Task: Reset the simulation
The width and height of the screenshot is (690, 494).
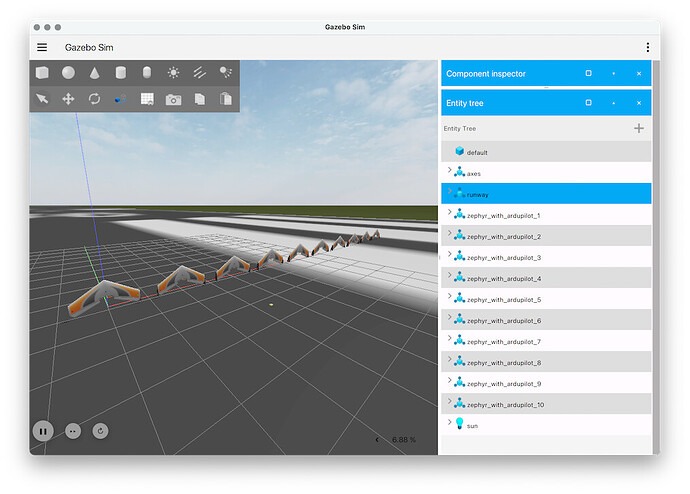Action: (100, 431)
